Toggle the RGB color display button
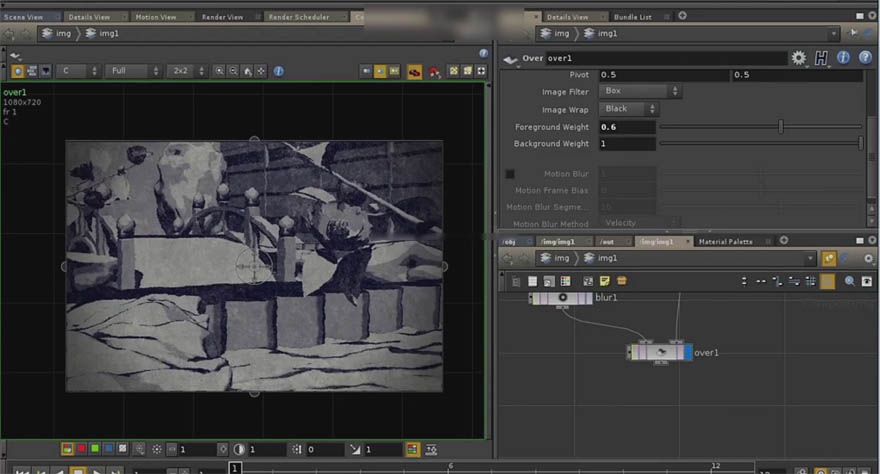The width and height of the screenshot is (880, 474). pyautogui.click(x=67, y=449)
